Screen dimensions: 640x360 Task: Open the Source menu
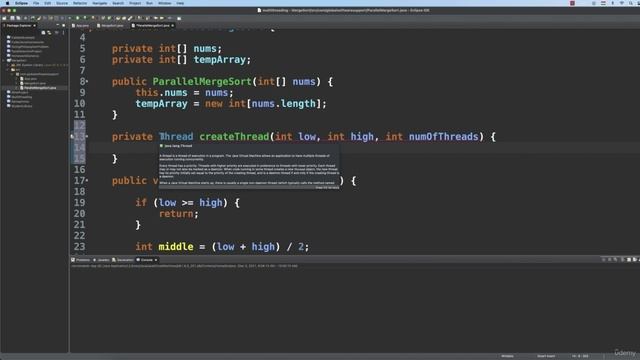click(x=62, y=3)
